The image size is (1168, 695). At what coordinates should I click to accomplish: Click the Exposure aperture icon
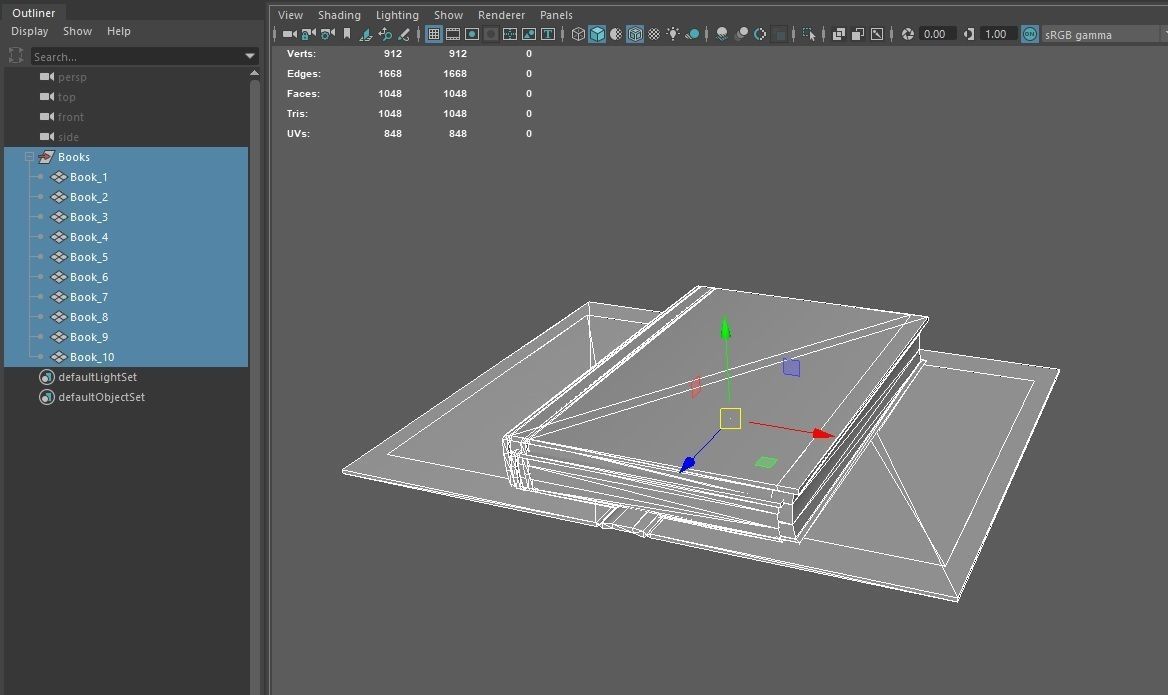(x=908, y=34)
